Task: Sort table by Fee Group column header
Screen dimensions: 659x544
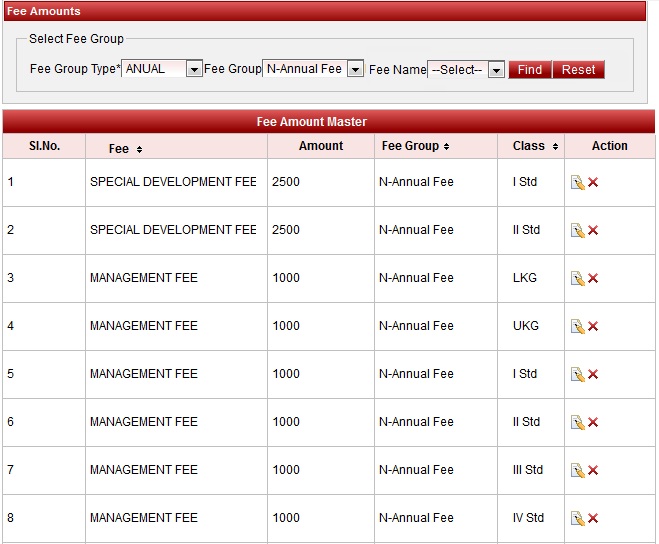Action: click(x=415, y=146)
